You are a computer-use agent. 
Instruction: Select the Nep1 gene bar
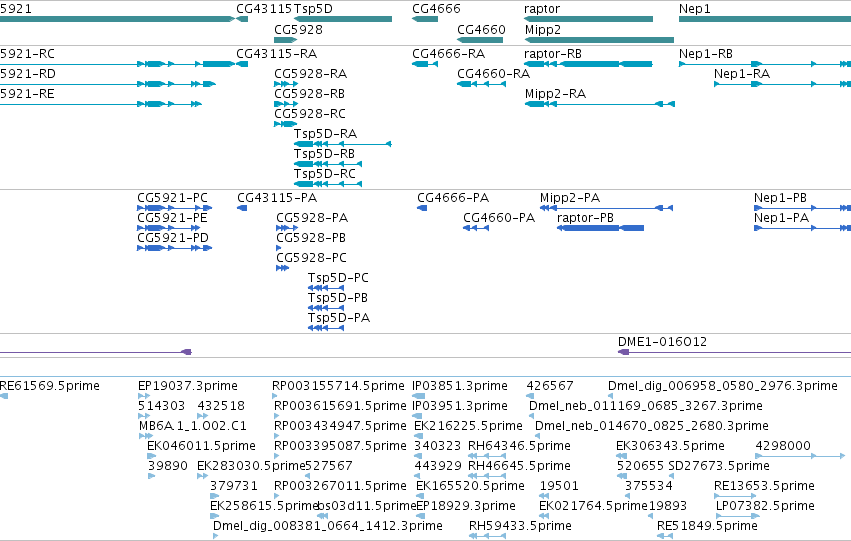[765, 19]
